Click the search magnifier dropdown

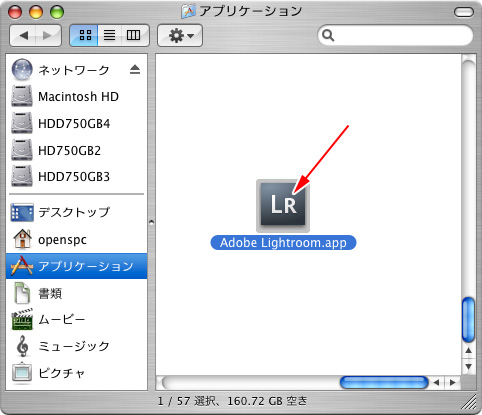coord(328,35)
